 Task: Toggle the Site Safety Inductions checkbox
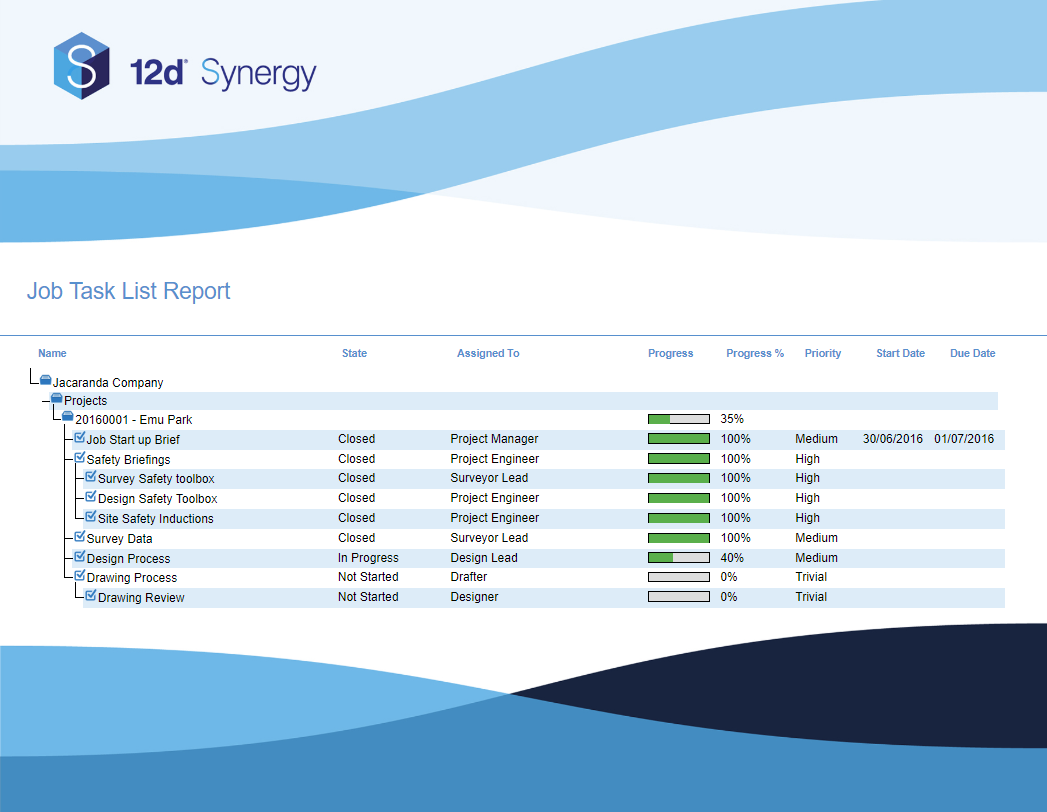(x=91, y=517)
